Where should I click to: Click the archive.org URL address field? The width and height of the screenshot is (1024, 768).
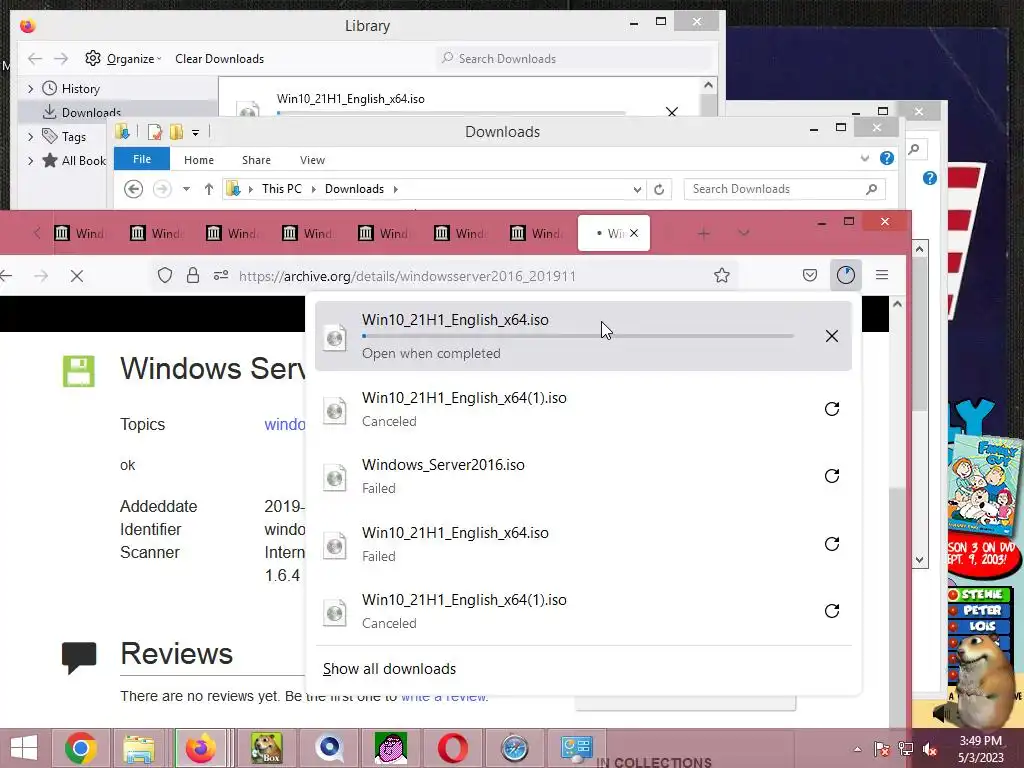coord(408,276)
